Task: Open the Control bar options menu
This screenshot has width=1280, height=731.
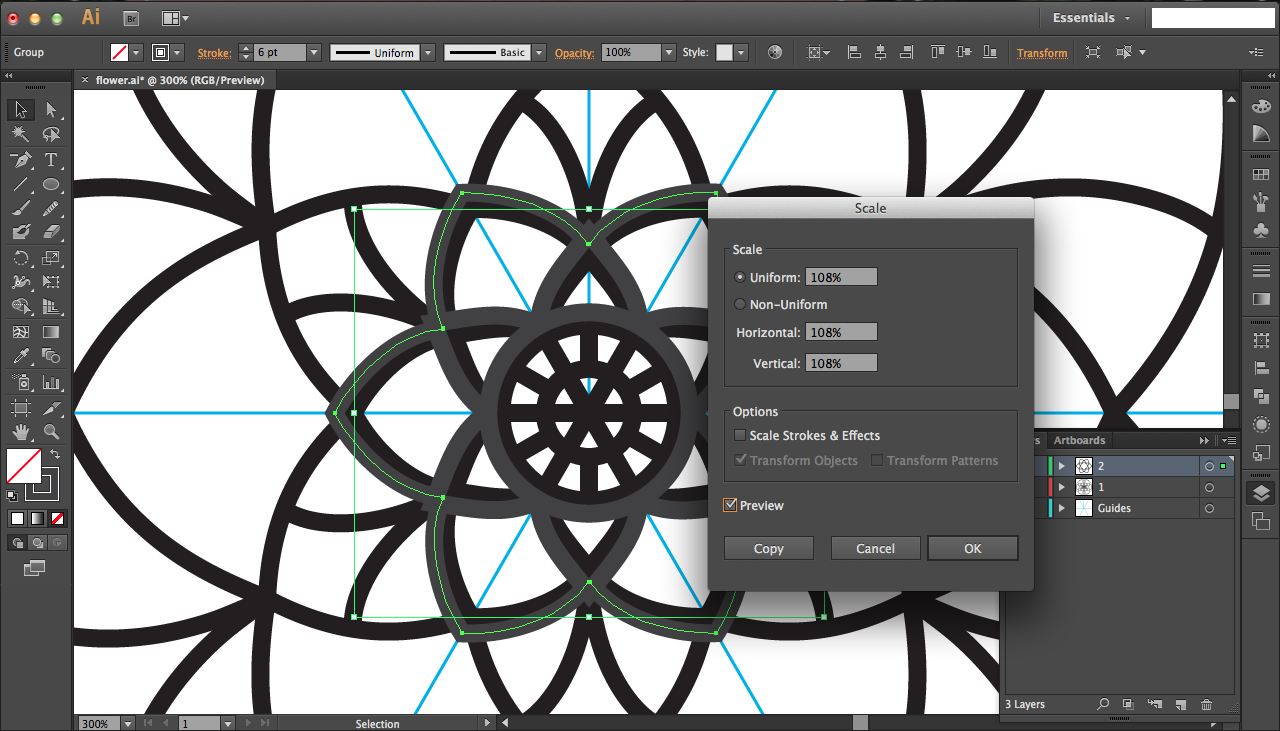Action: [1256, 52]
